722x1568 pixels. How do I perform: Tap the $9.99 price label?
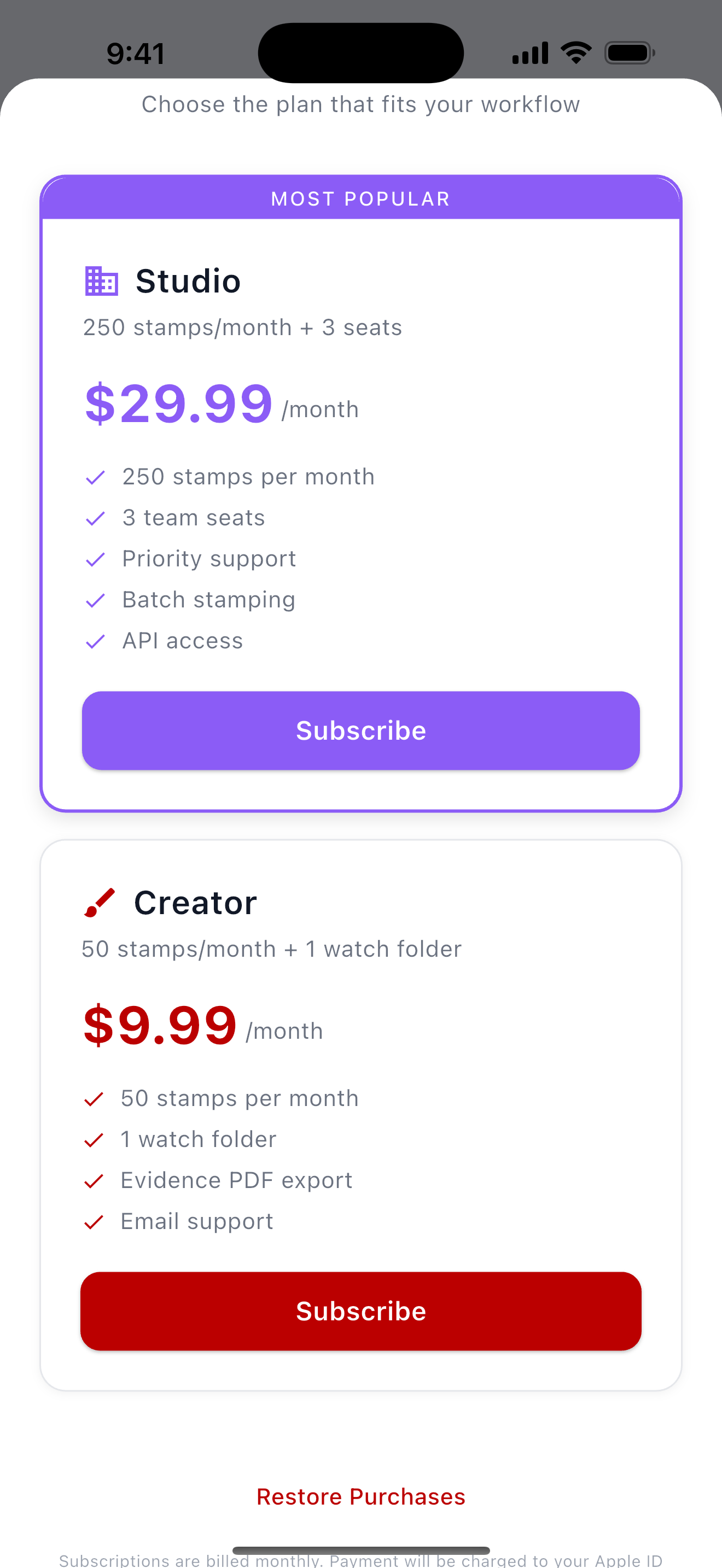160,1025
